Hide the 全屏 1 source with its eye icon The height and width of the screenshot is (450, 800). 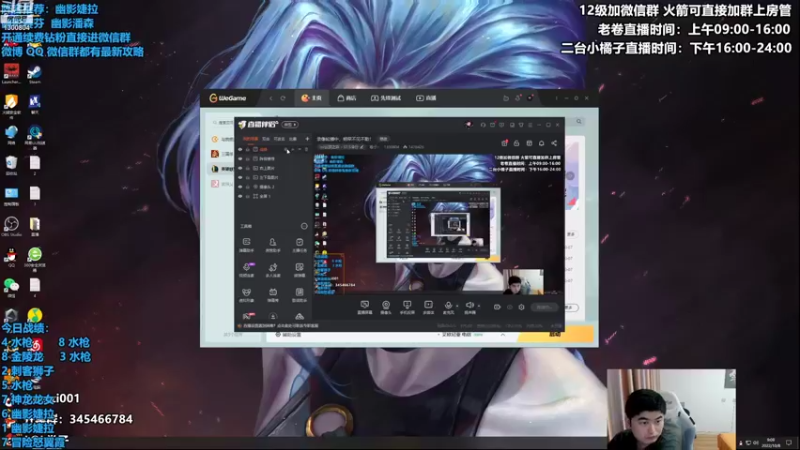click(240, 196)
